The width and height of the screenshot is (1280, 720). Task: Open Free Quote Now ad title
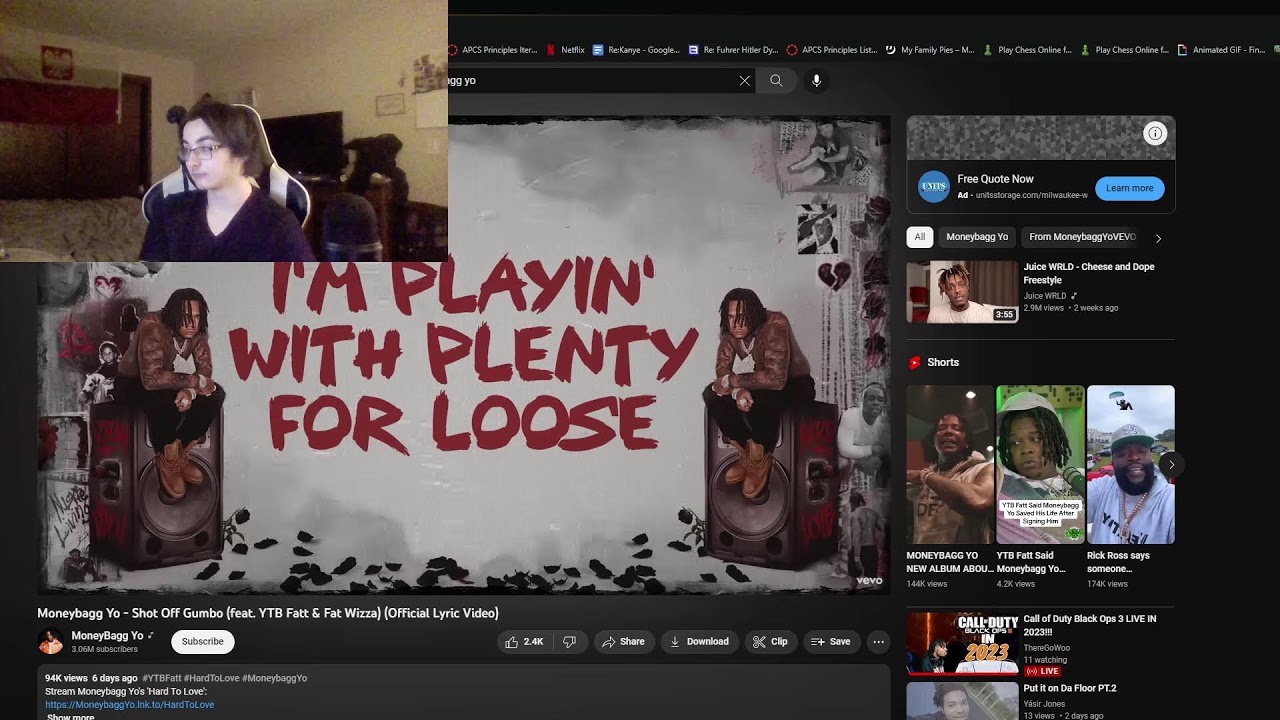[995, 179]
